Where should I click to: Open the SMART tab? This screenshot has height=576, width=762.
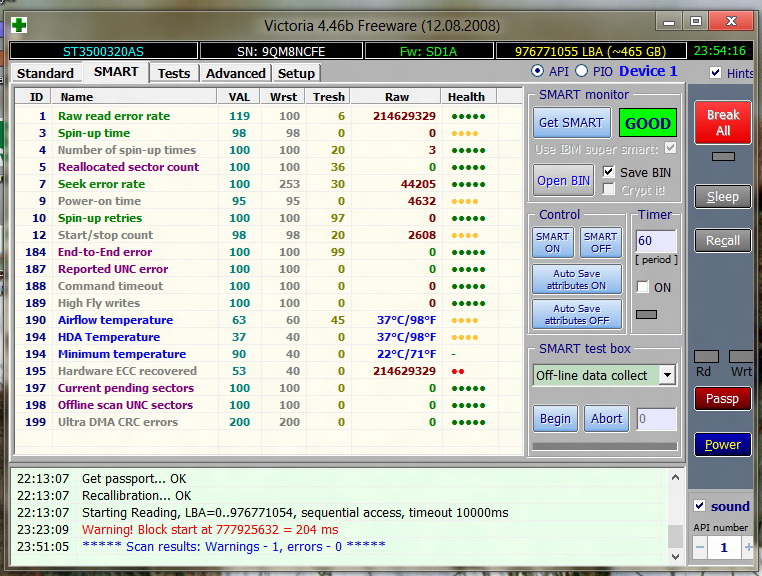point(116,72)
